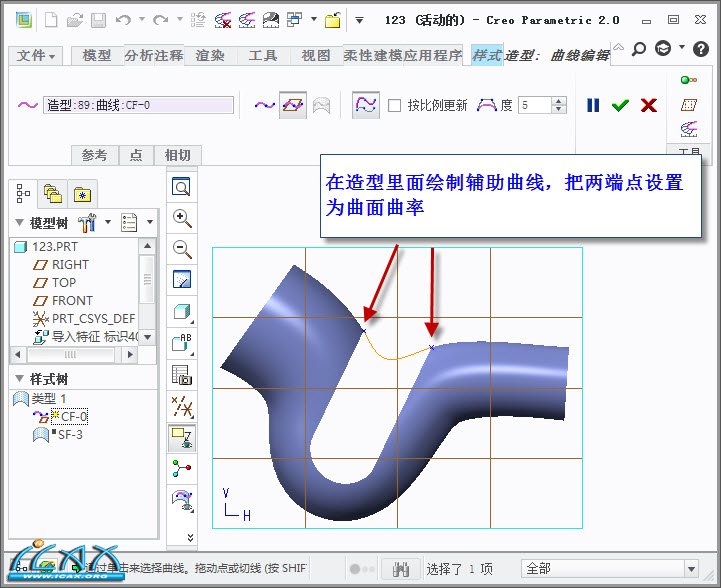Click Zoom Out magnifier in graphics toolbar
Screen dimensions: 721x588
point(182,249)
